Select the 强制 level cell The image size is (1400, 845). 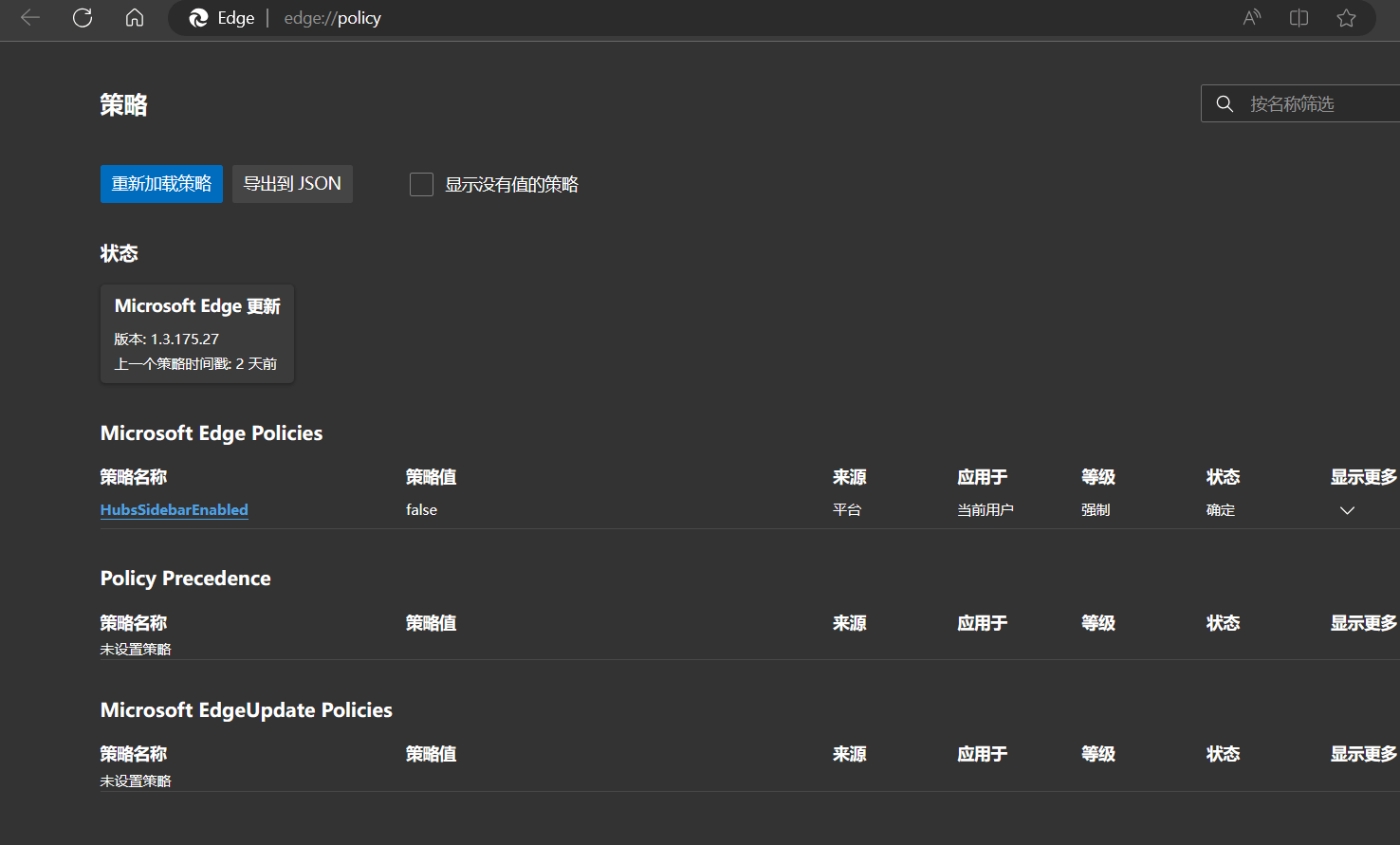click(x=1096, y=510)
